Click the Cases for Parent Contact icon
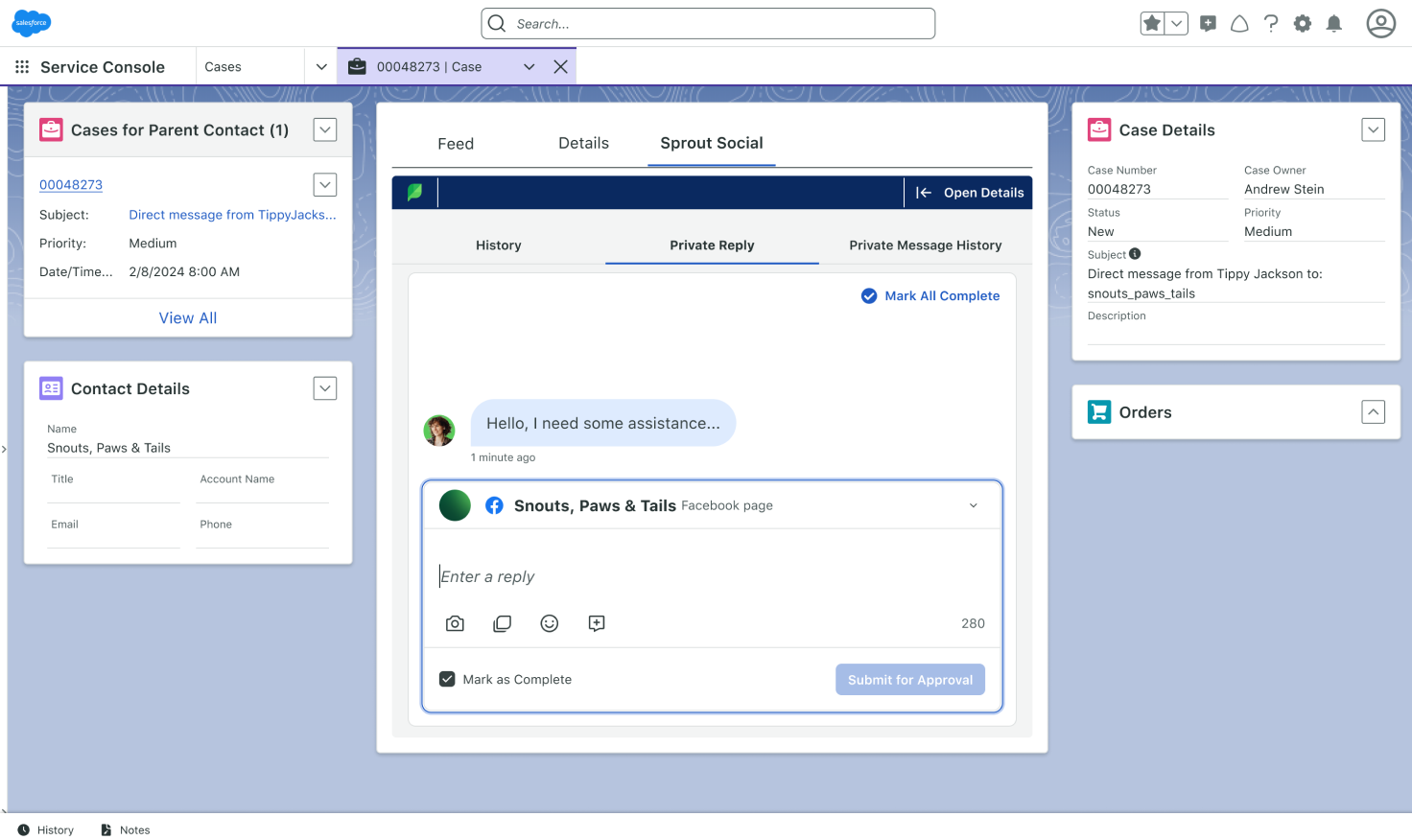The height and width of the screenshot is (840, 1412). pos(51,129)
